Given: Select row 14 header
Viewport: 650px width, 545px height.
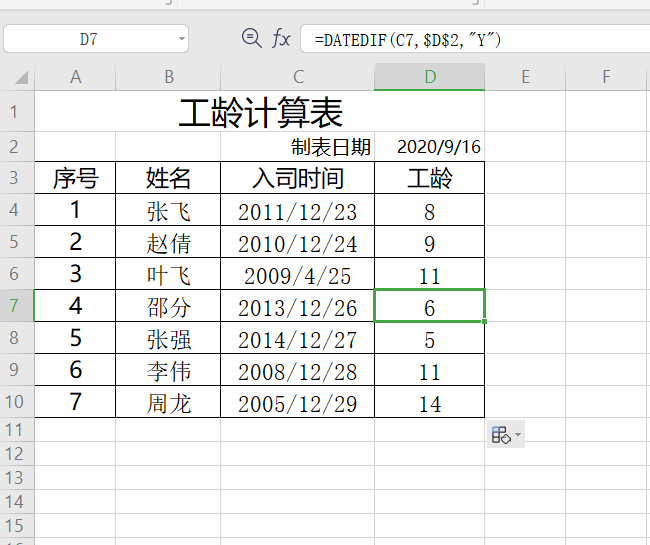Looking at the screenshot, I should 17,502.
